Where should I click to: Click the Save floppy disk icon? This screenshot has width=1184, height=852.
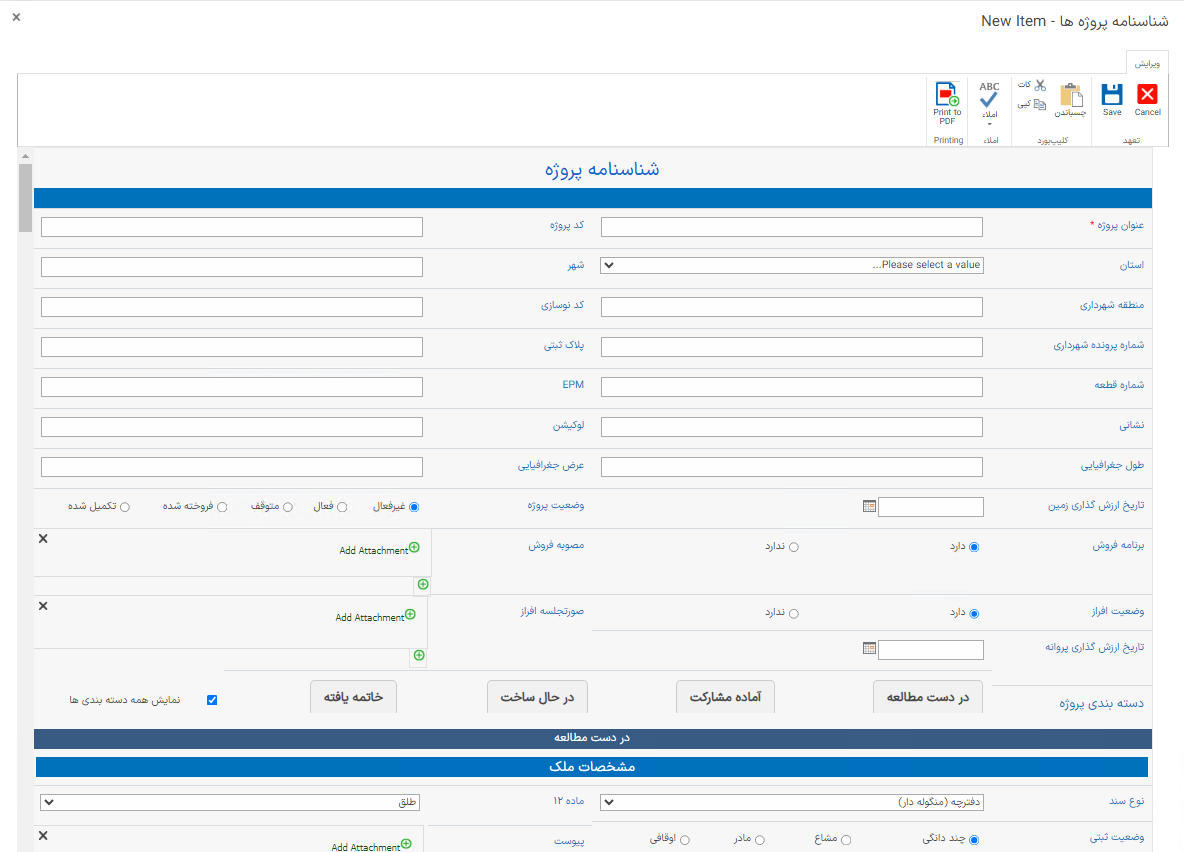[1112, 95]
